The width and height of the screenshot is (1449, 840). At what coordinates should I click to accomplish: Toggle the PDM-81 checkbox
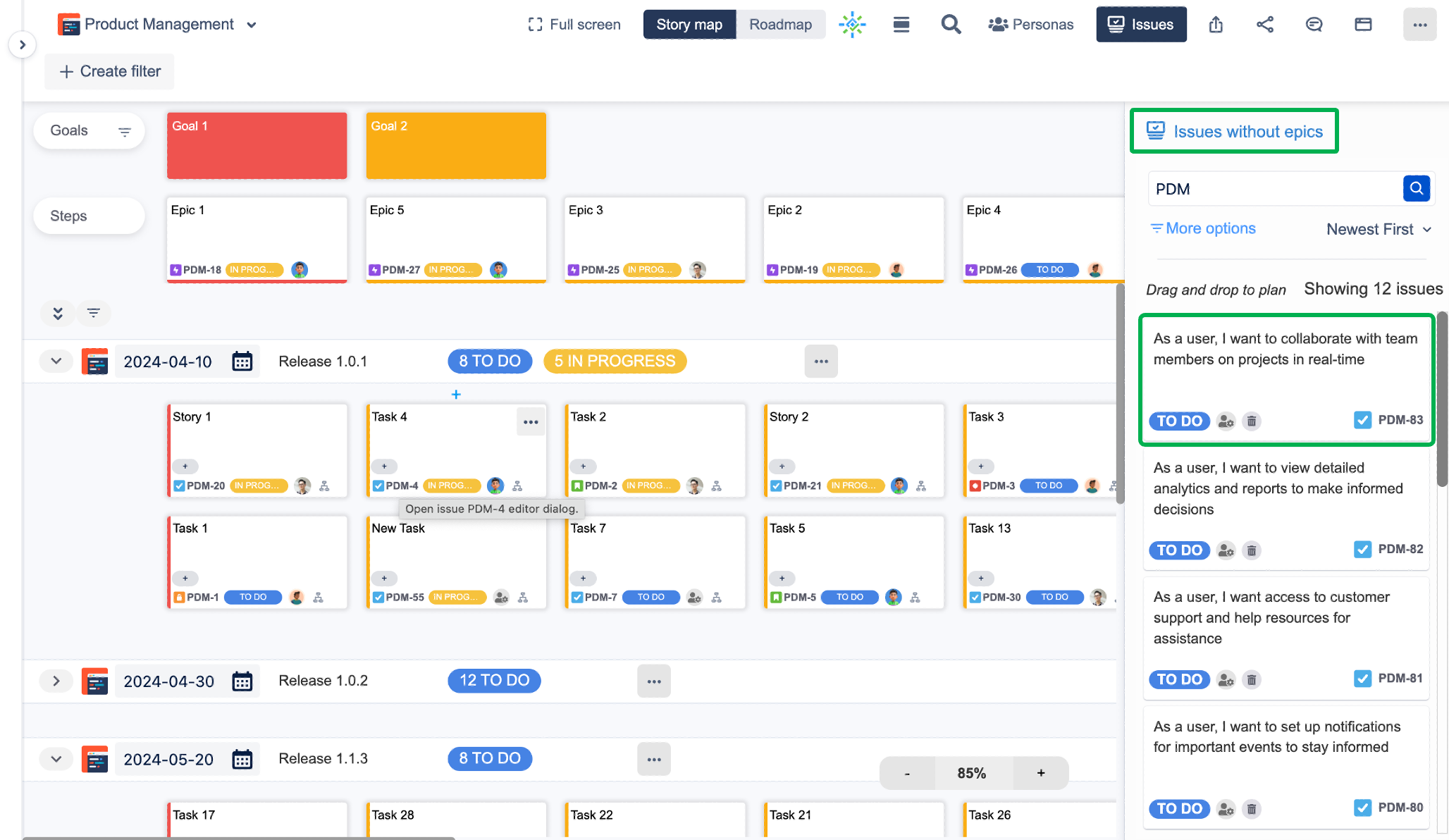click(x=1362, y=679)
